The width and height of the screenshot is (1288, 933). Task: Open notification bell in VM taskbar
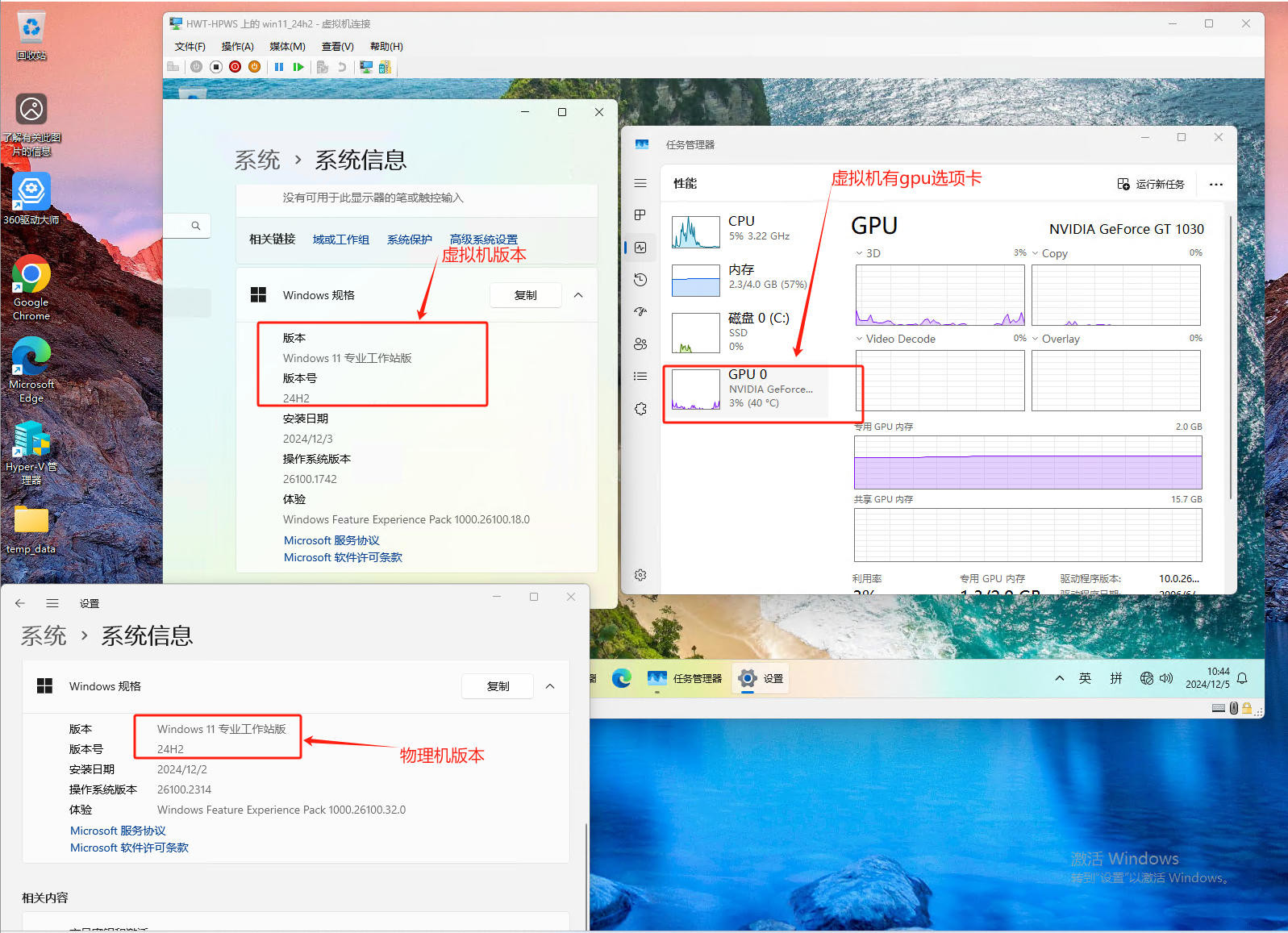[x=1243, y=678]
